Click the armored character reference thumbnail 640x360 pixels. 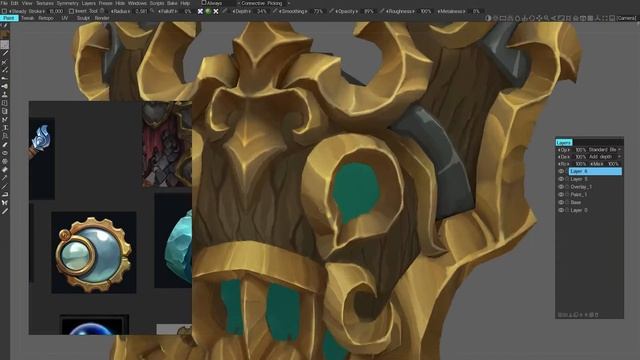coord(167,144)
